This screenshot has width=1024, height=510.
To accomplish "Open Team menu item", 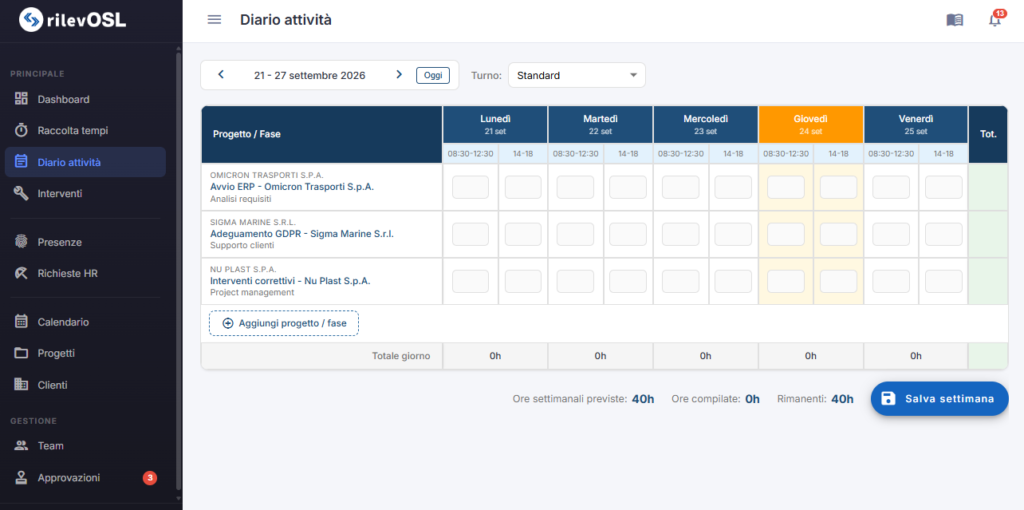I will [x=85, y=446].
